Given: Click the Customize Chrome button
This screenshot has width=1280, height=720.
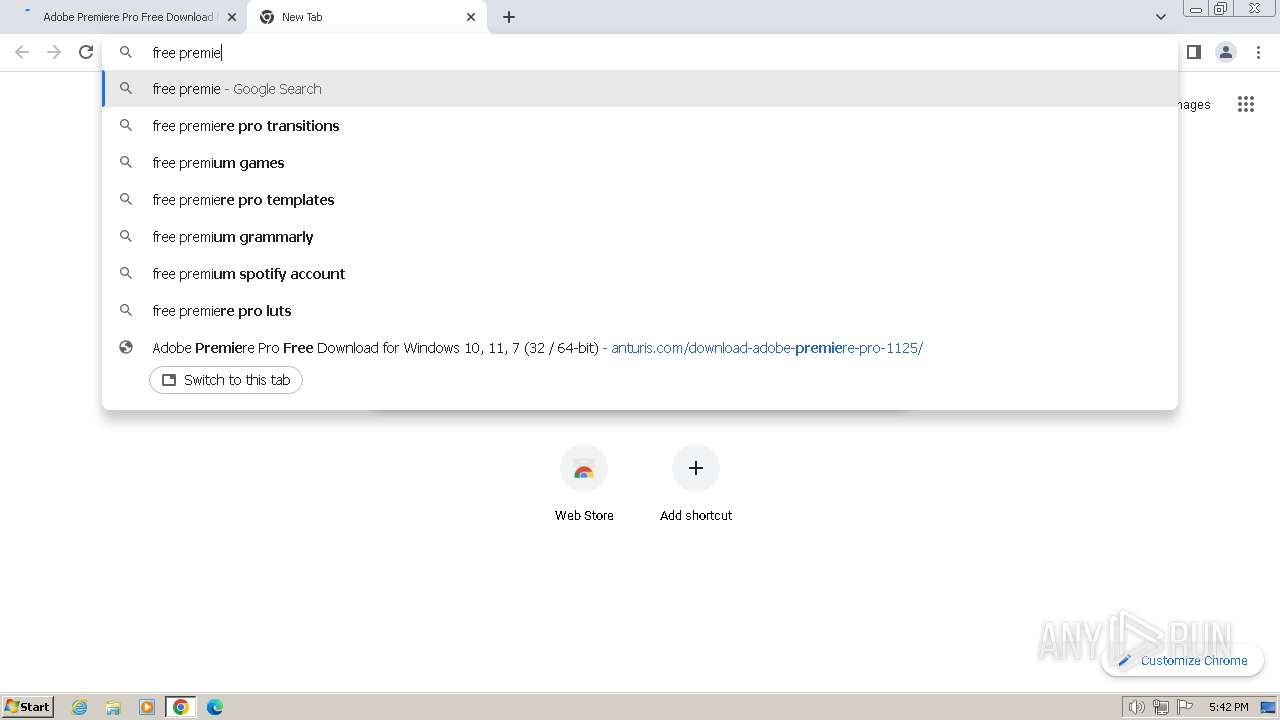Looking at the screenshot, I should [1182, 660].
